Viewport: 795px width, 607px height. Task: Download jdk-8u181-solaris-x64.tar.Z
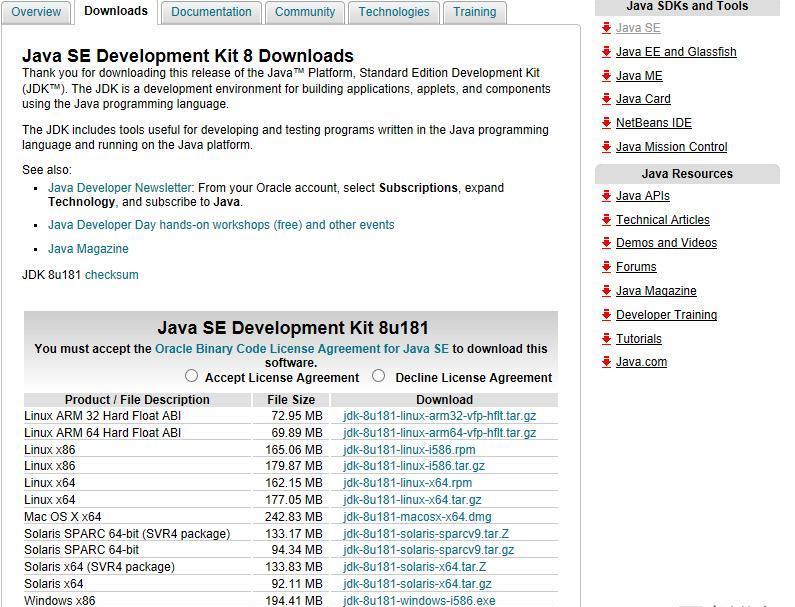[415, 567]
